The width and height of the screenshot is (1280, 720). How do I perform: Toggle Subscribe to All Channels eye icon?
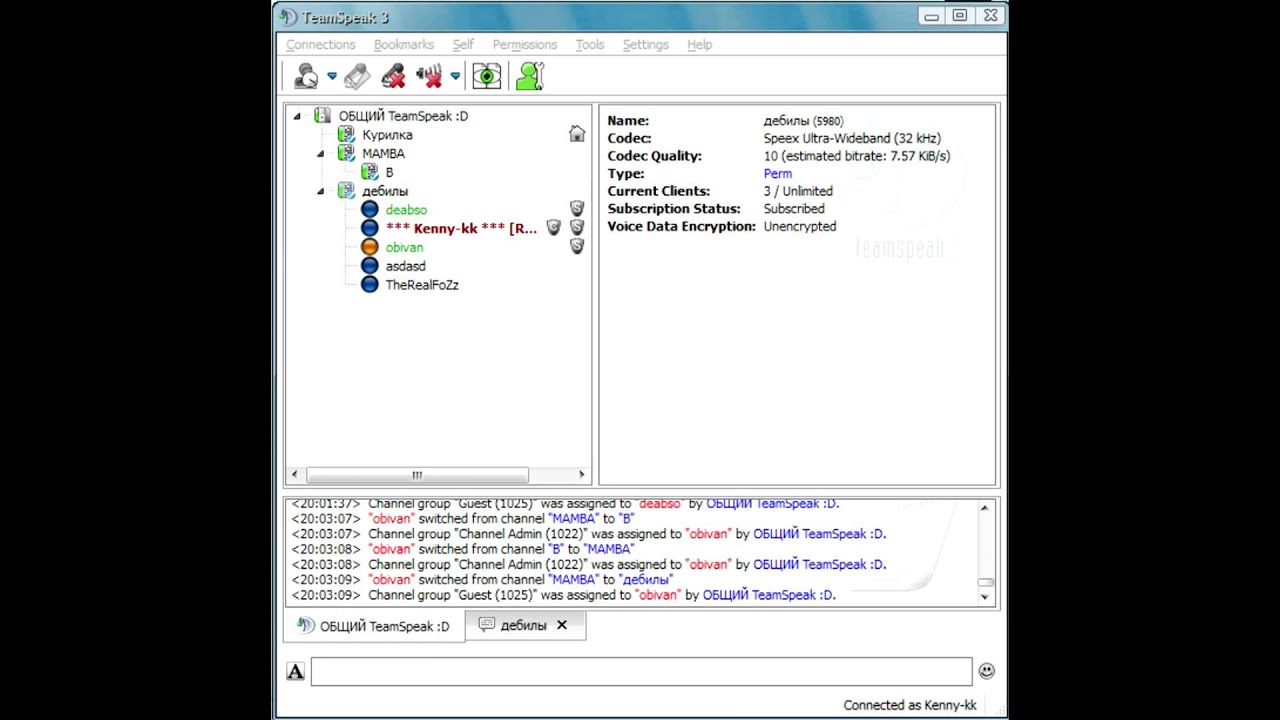click(487, 76)
